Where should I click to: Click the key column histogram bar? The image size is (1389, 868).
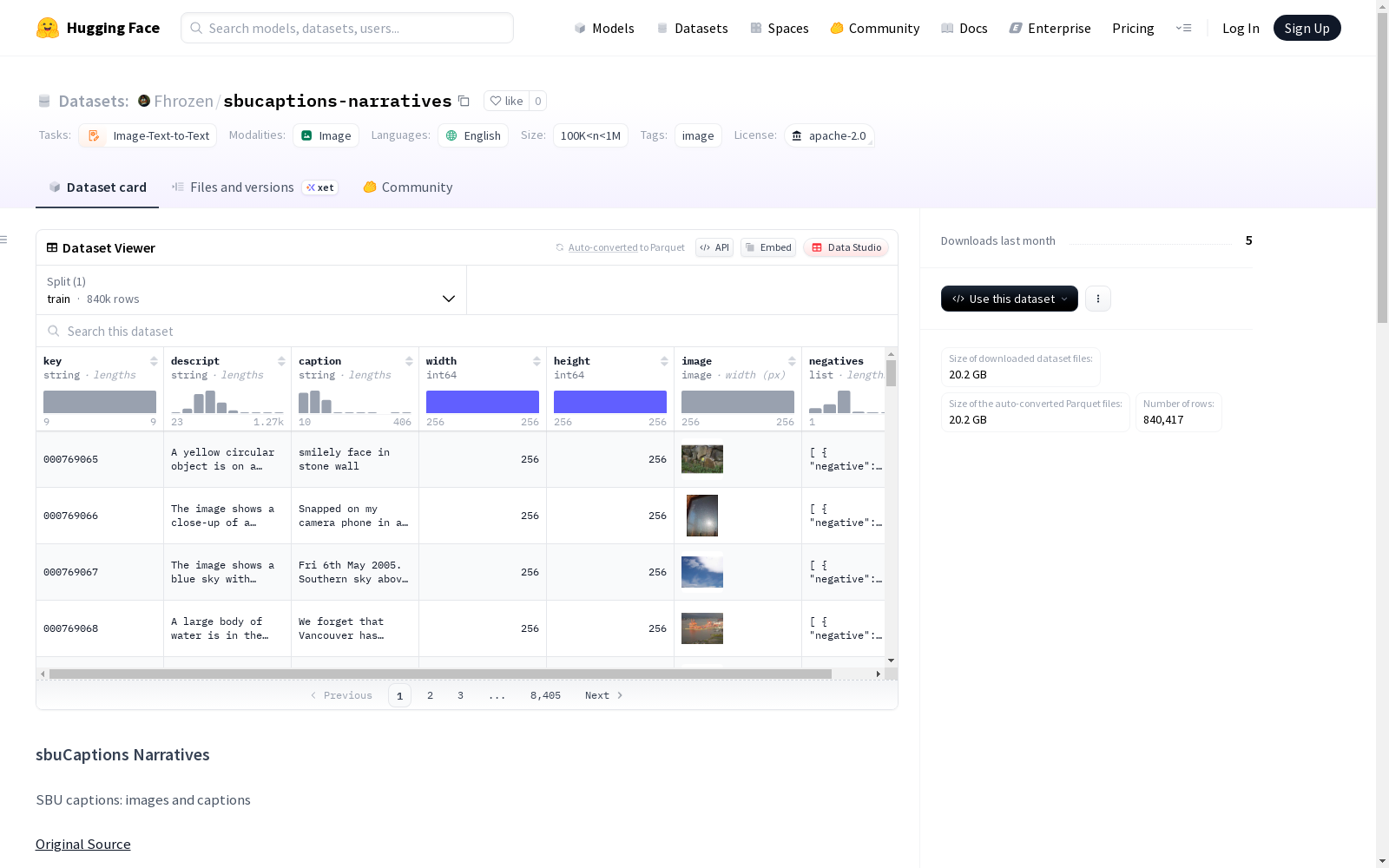[100, 402]
